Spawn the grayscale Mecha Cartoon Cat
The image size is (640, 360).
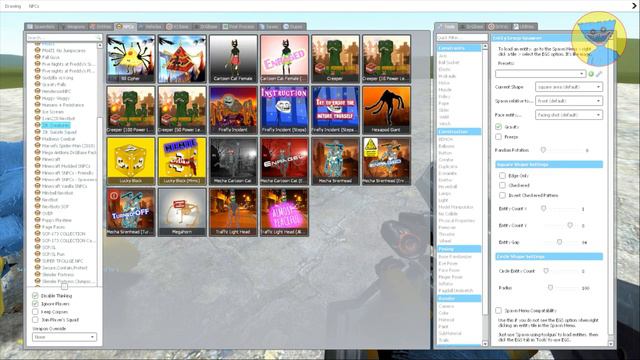[233, 161]
